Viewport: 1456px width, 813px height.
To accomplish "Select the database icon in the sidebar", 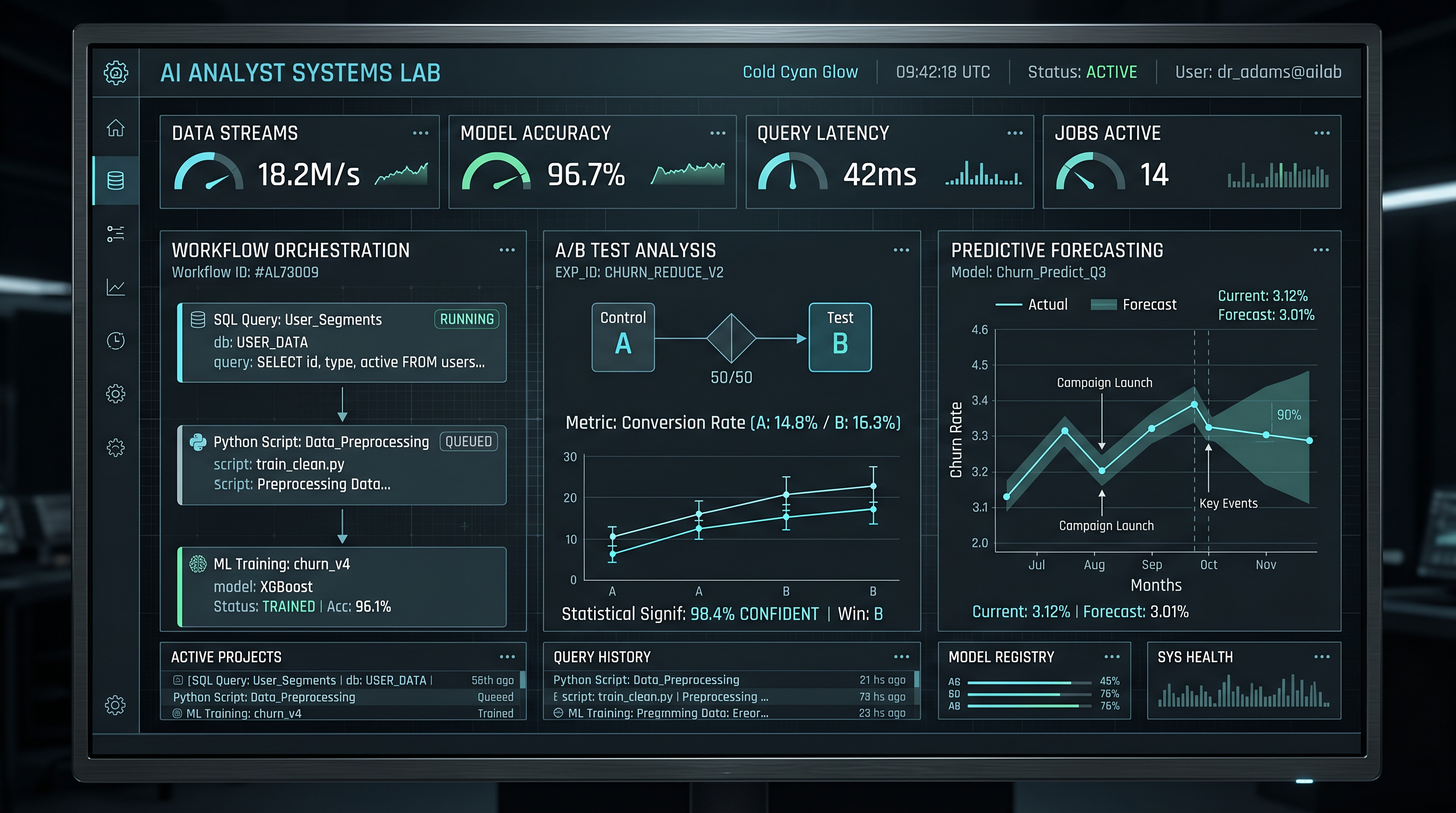I will pyautogui.click(x=116, y=180).
